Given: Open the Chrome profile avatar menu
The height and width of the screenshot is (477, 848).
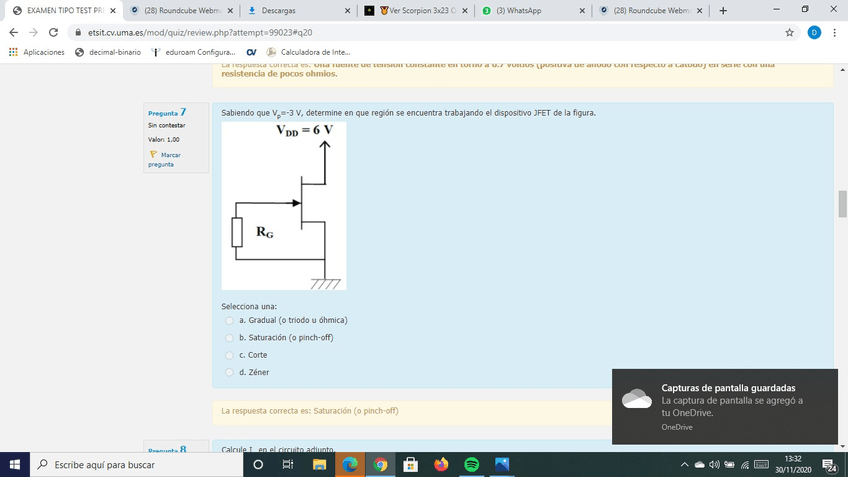Looking at the screenshot, I should [814, 32].
